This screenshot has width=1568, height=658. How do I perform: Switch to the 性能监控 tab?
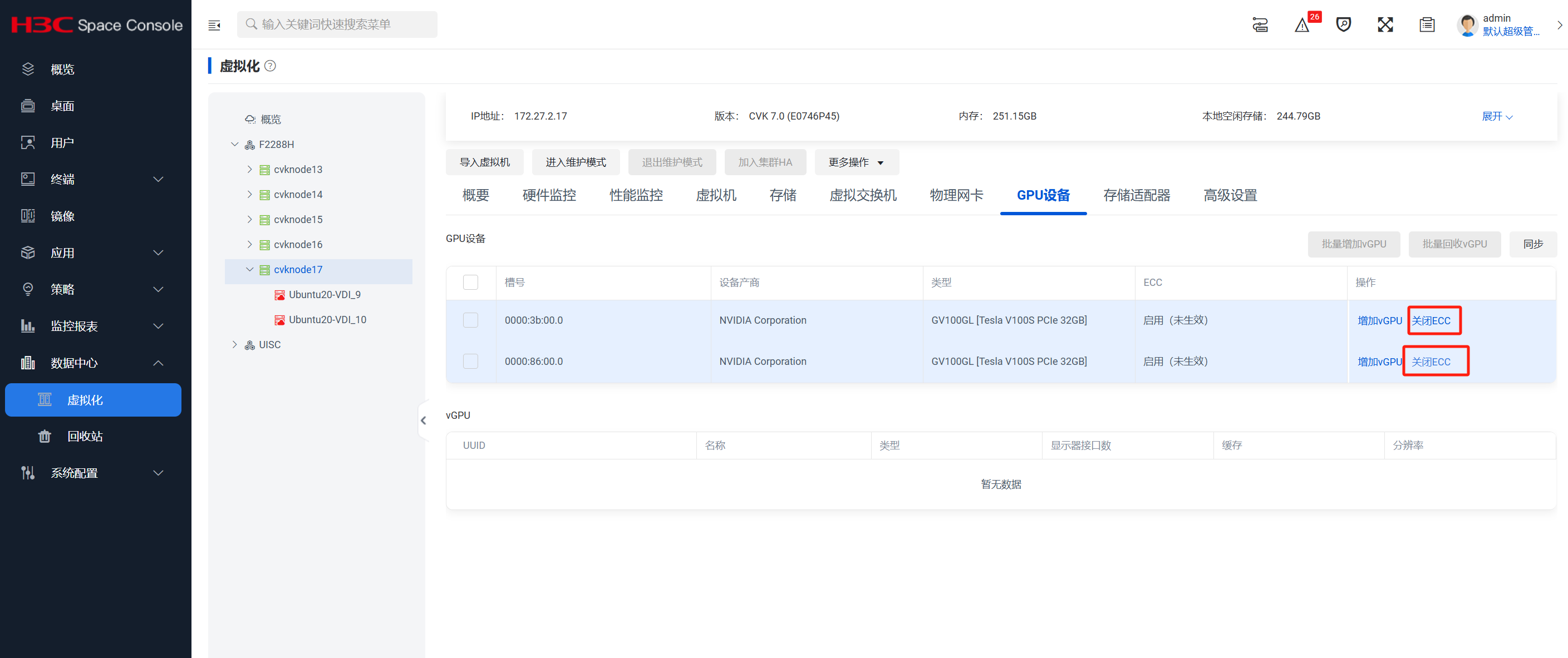click(x=636, y=195)
